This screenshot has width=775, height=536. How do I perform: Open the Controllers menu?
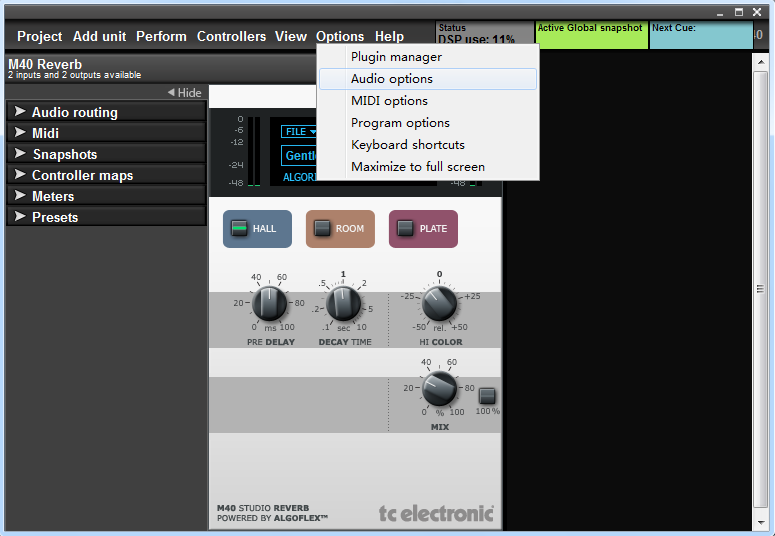[231, 36]
